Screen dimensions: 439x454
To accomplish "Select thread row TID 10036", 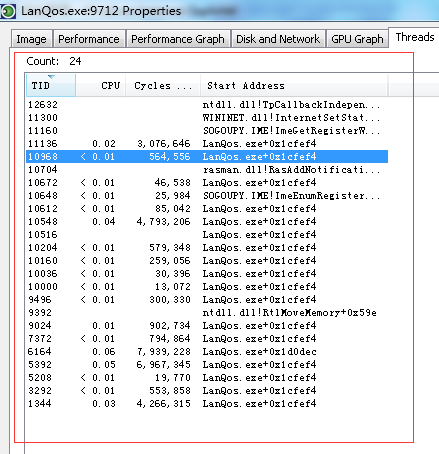I will (207, 274).
